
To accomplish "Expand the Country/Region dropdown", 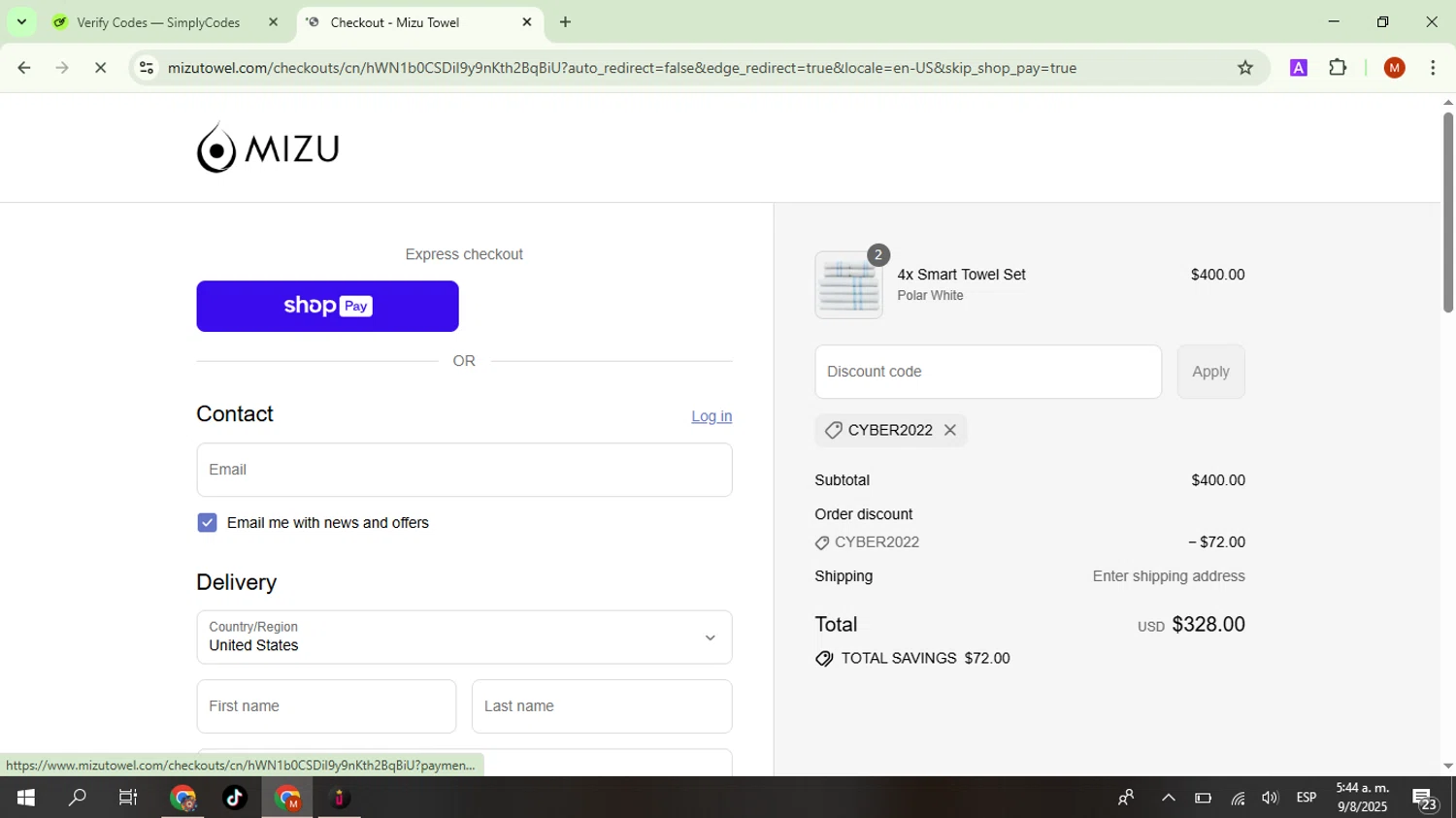I will point(464,638).
